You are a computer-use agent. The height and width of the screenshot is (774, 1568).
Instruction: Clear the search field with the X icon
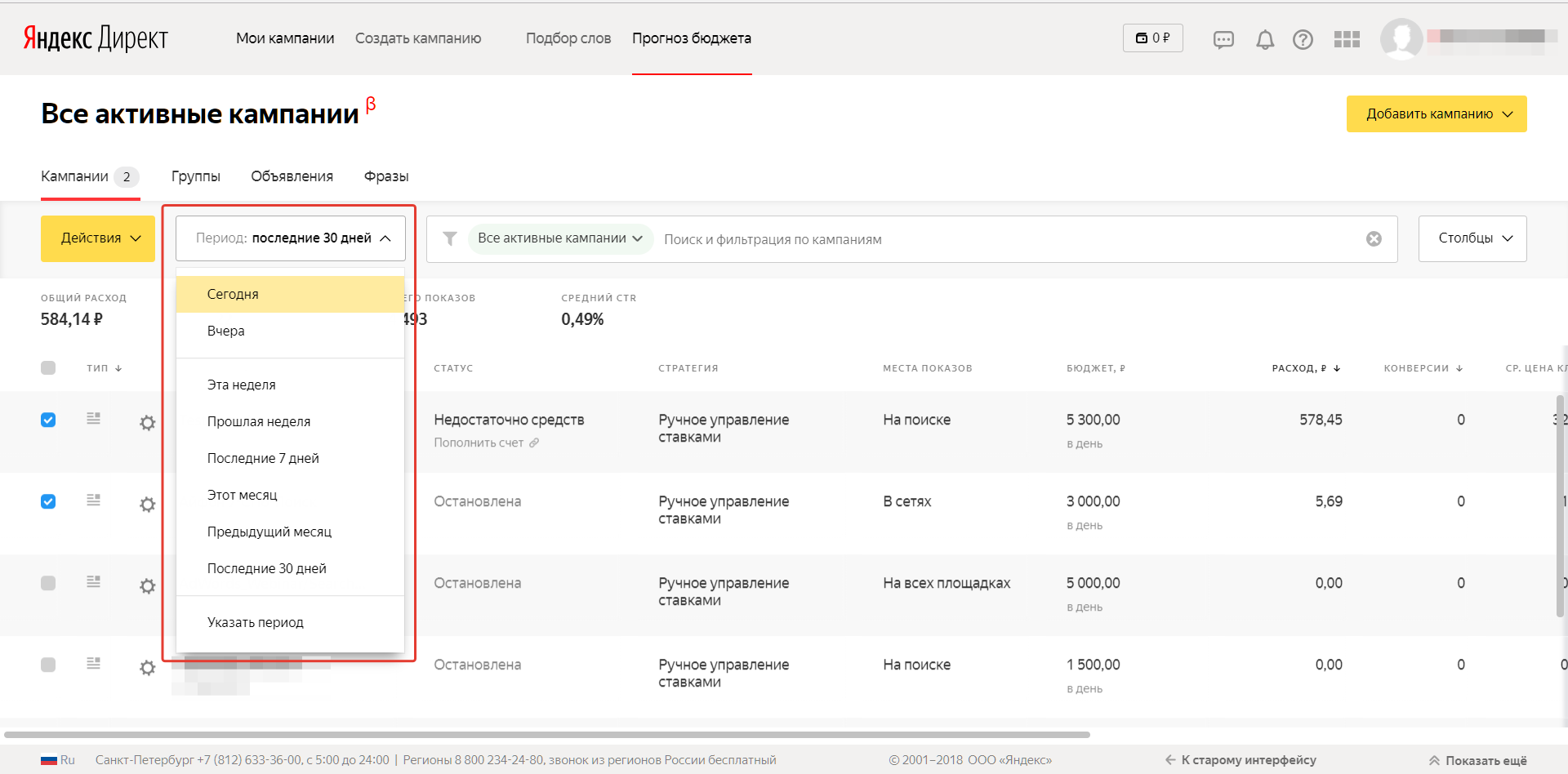[1374, 238]
